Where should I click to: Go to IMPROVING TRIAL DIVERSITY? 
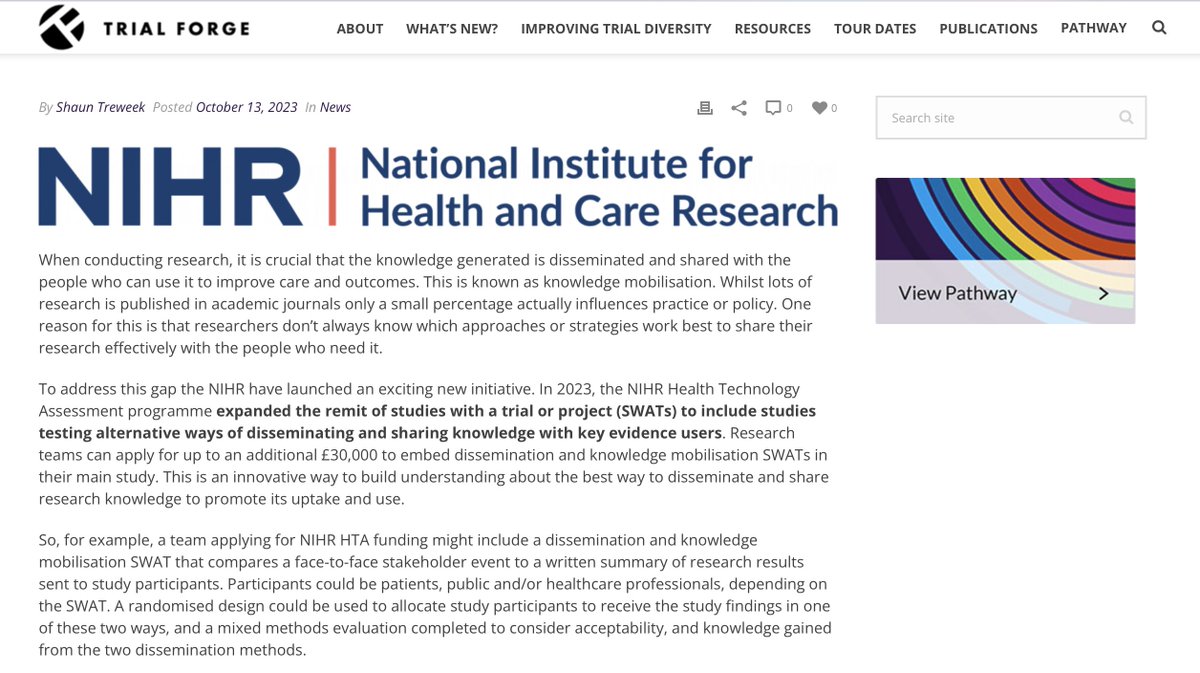(616, 28)
